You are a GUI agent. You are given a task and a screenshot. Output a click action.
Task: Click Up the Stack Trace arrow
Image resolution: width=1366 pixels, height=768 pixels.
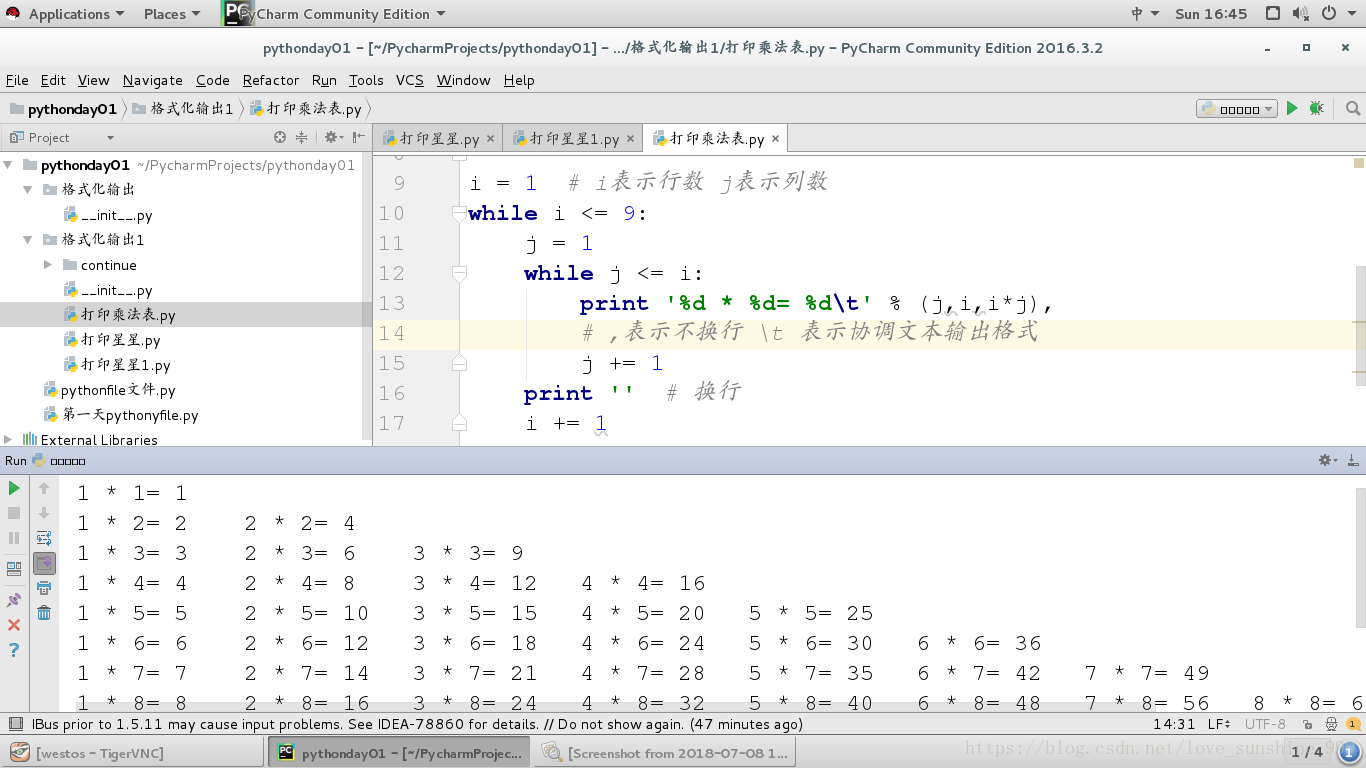tap(44, 488)
